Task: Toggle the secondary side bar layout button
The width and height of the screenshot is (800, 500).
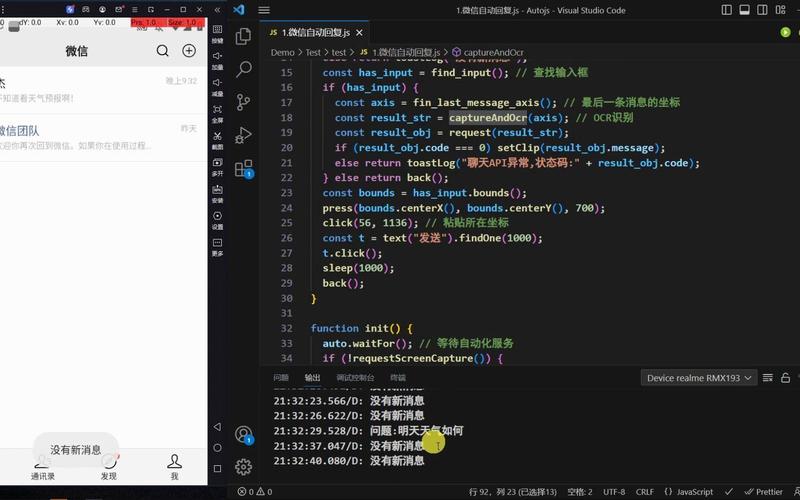Action: point(762,10)
